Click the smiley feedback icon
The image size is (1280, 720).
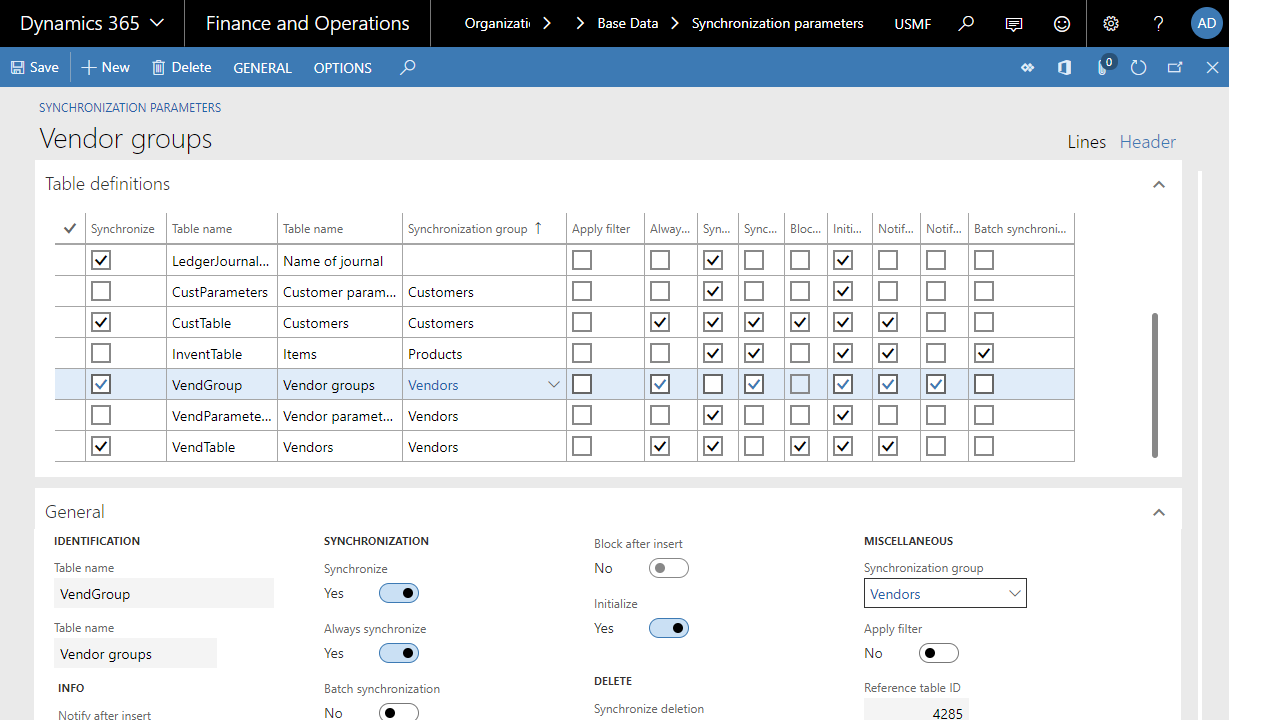1062,23
